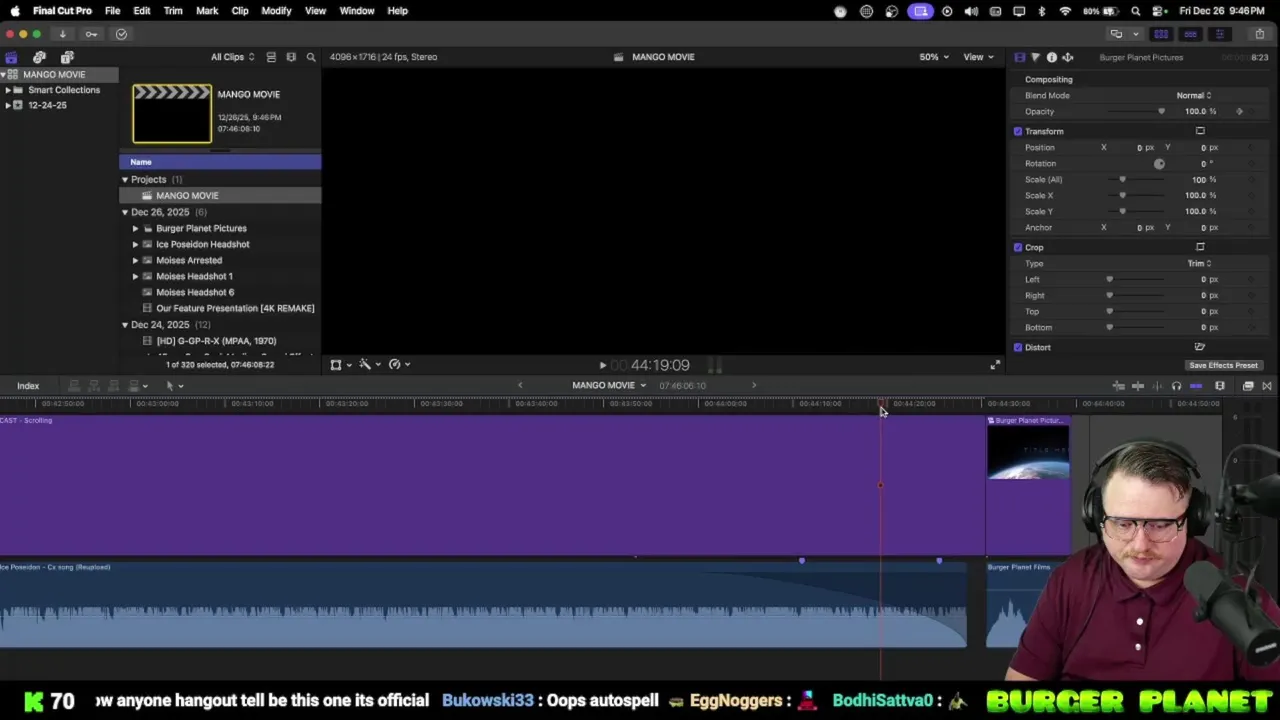
Task: Toggle clip appearance filmstrip/list icon
Action: [x=271, y=57]
